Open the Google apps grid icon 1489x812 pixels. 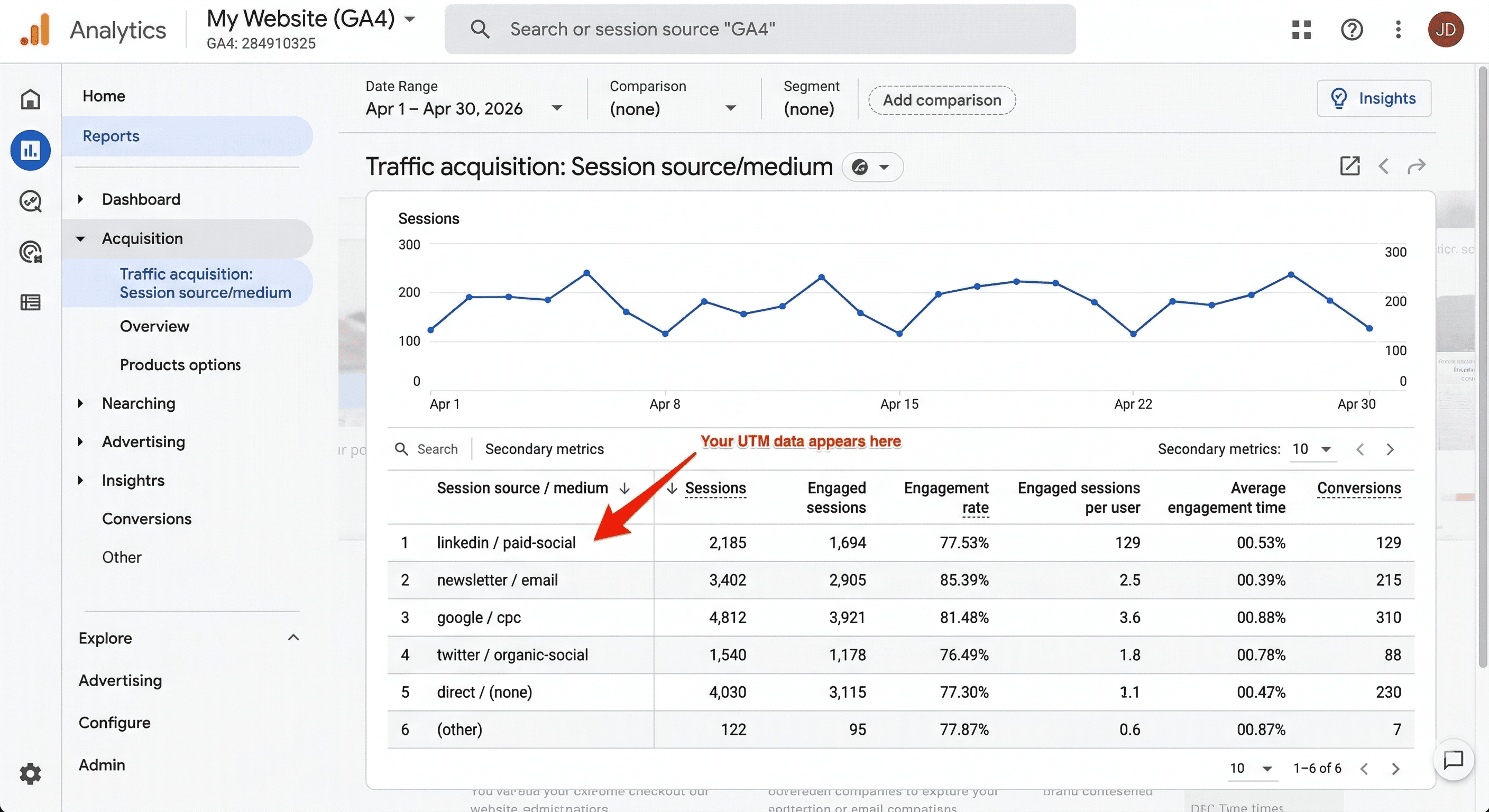[1301, 30]
